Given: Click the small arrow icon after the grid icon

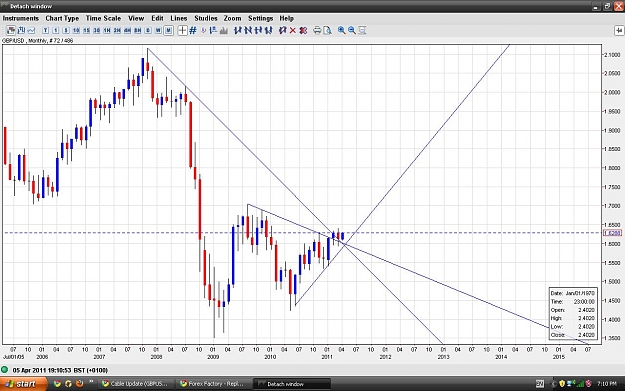Looking at the screenshot, I should click(x=203, y=30).
